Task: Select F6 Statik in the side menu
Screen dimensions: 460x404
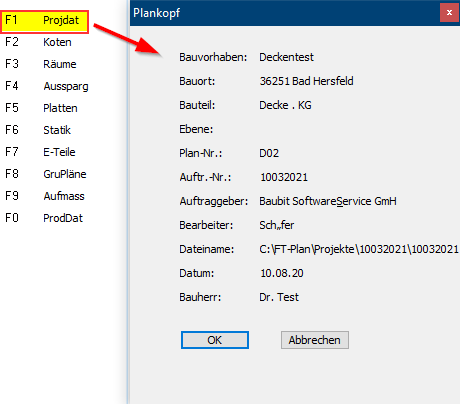Action: pos(44,130)
